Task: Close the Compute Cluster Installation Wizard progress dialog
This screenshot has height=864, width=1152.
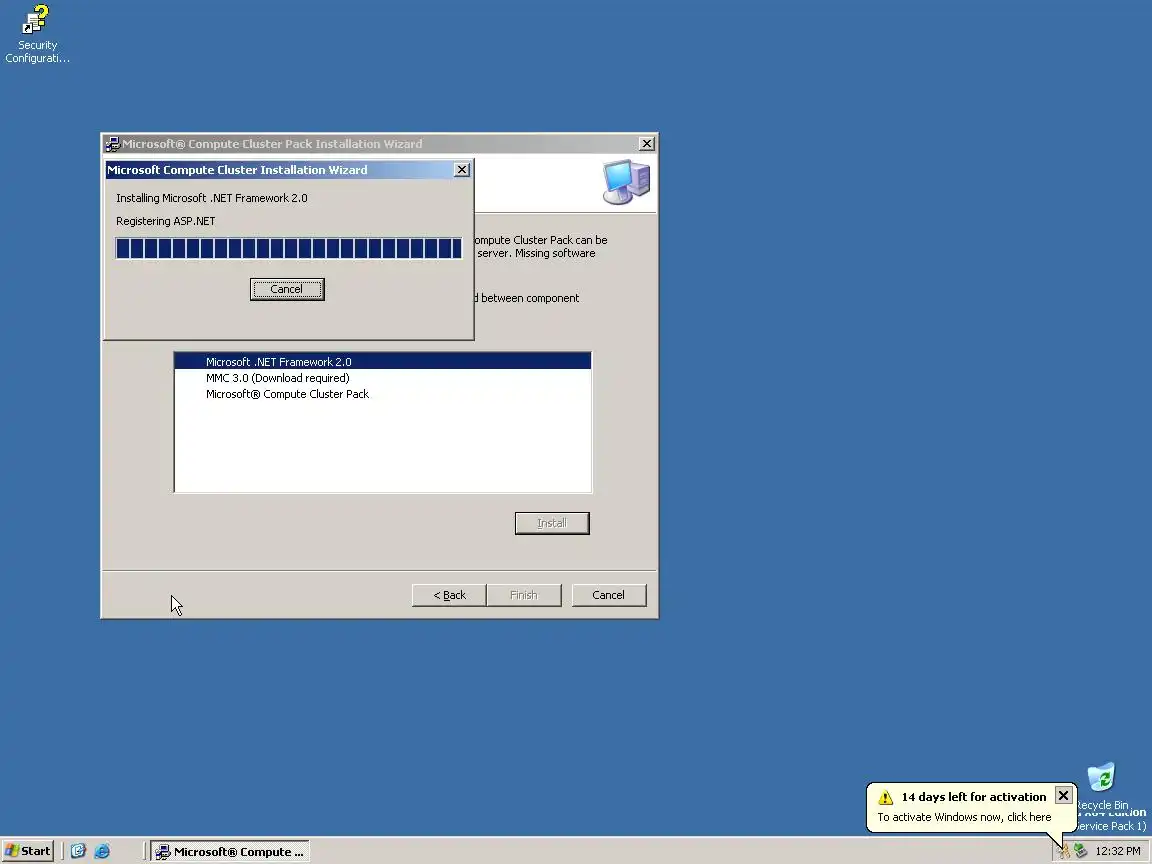Action: click(461, 170)
